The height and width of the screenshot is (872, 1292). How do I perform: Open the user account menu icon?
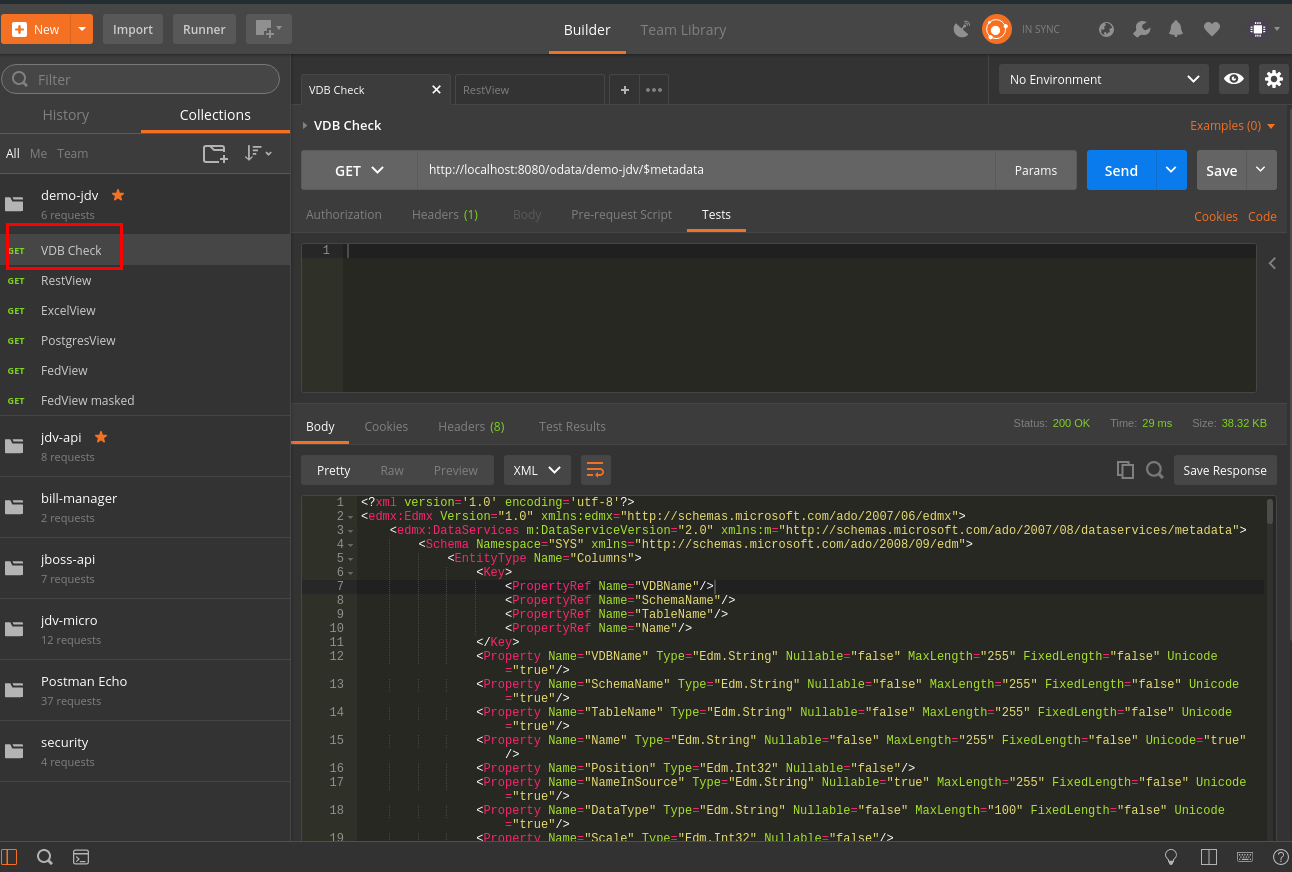tap(1263, 29)
